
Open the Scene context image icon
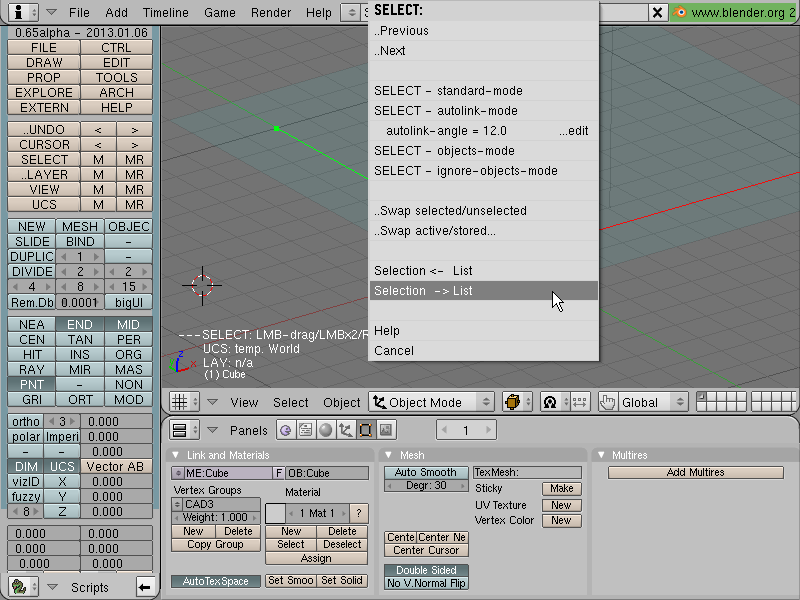point(386,430)
